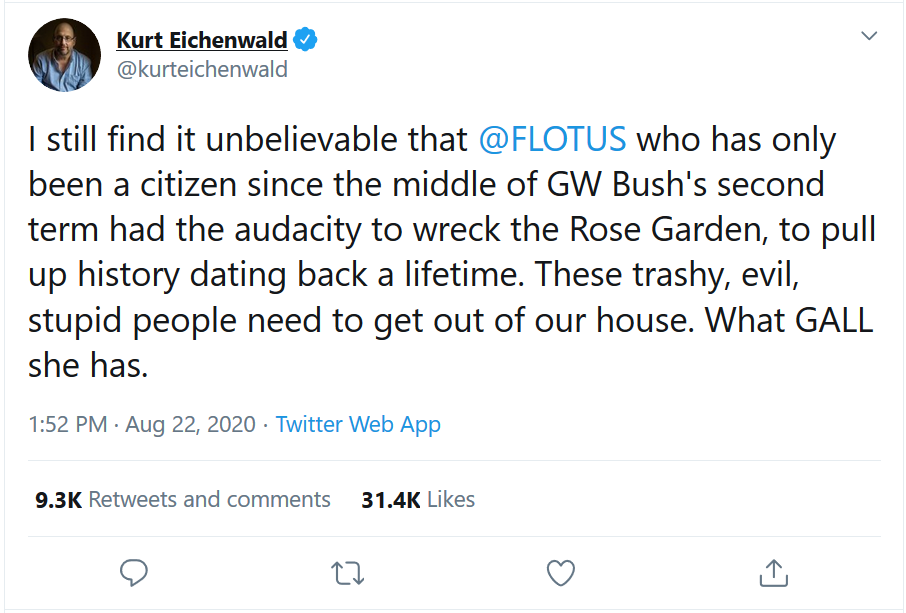Open the Twitter Web App source link

click(358, 425)
